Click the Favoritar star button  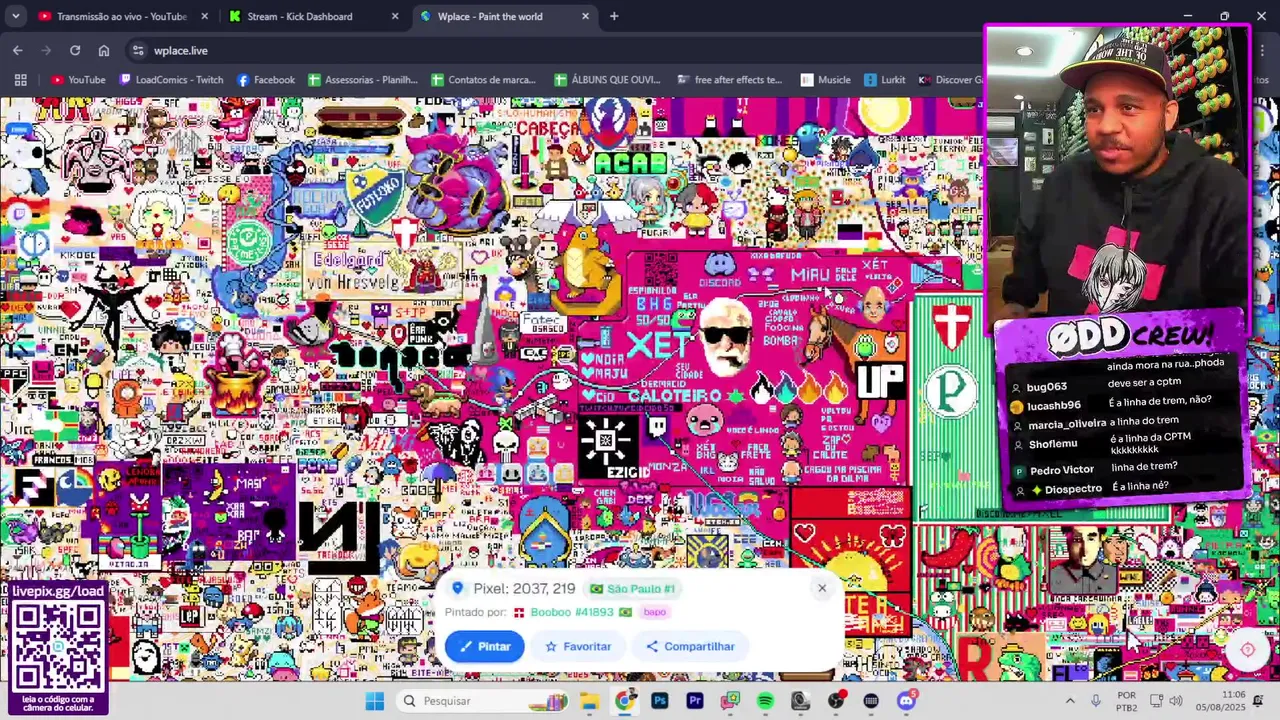(577, 646)
